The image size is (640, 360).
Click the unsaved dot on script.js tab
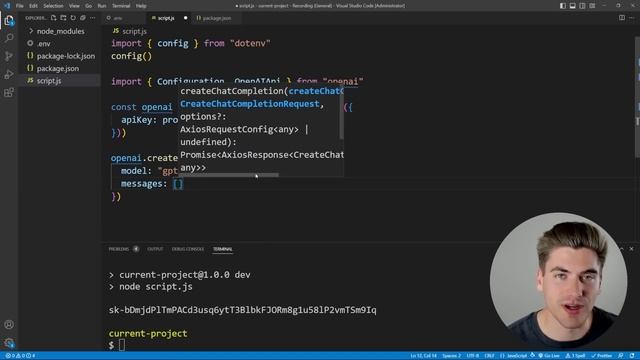(185, 18)
